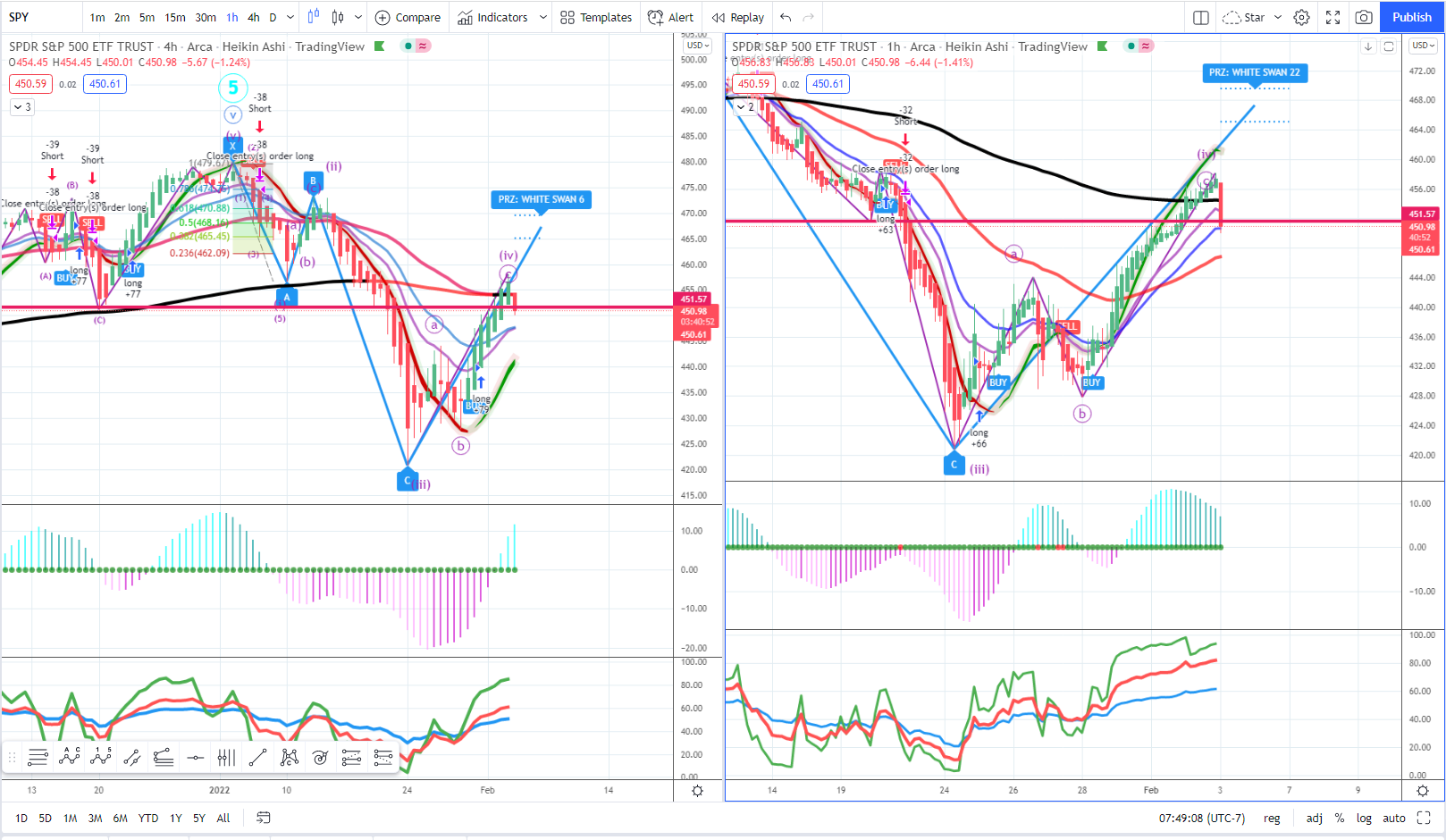Select the D daily interval

[273, 17]
